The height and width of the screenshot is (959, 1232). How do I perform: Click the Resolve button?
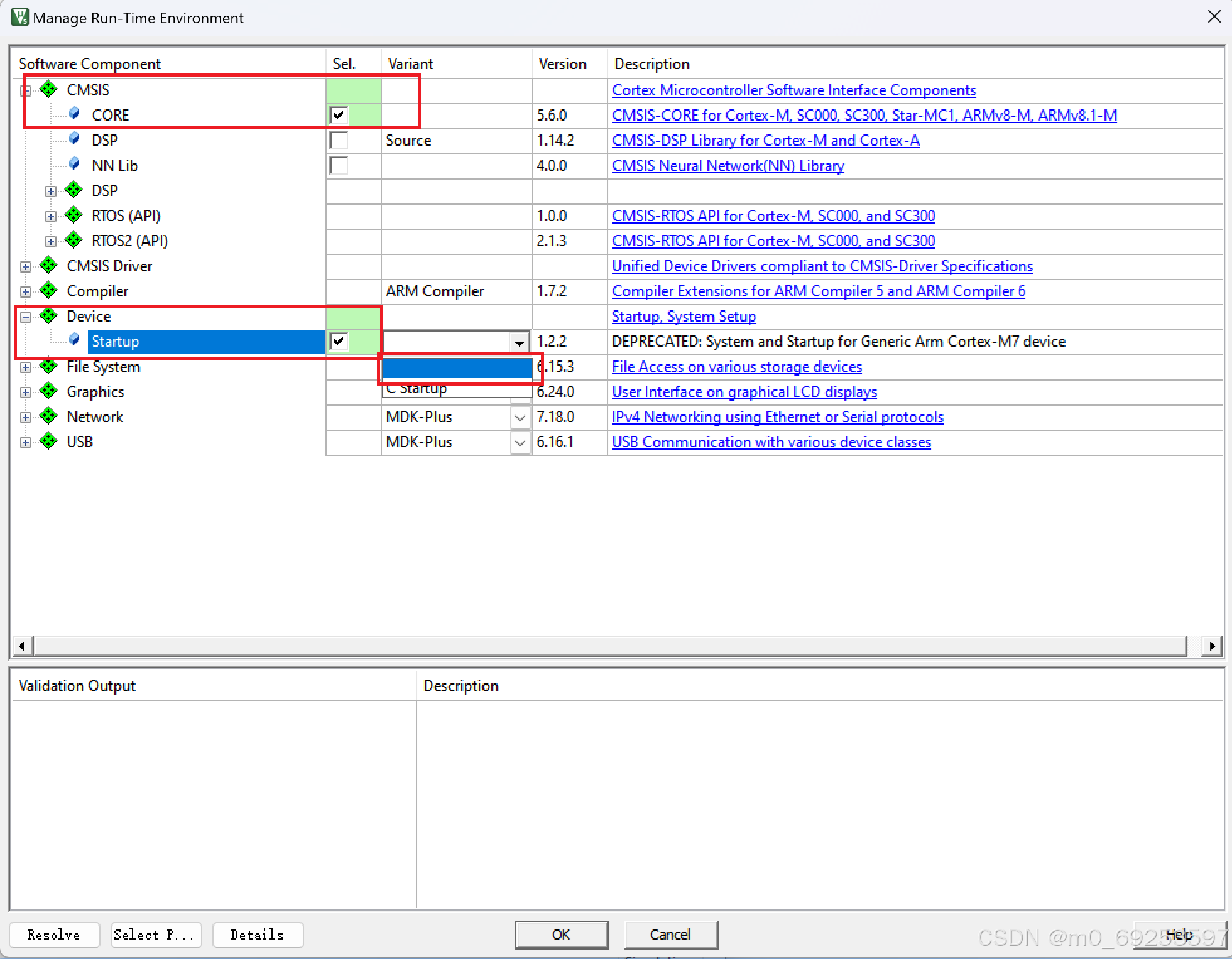(x=54, y=935)
